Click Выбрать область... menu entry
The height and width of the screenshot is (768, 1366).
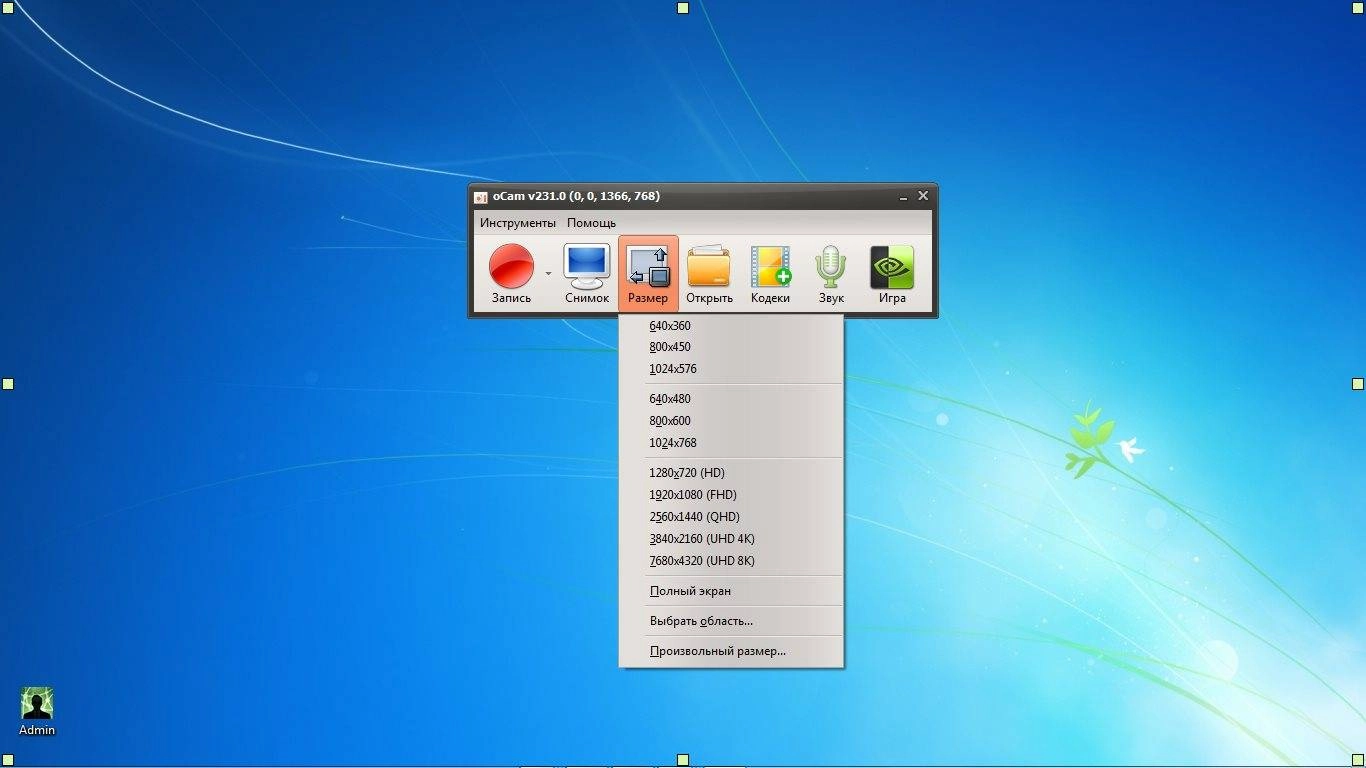(731, 621)
